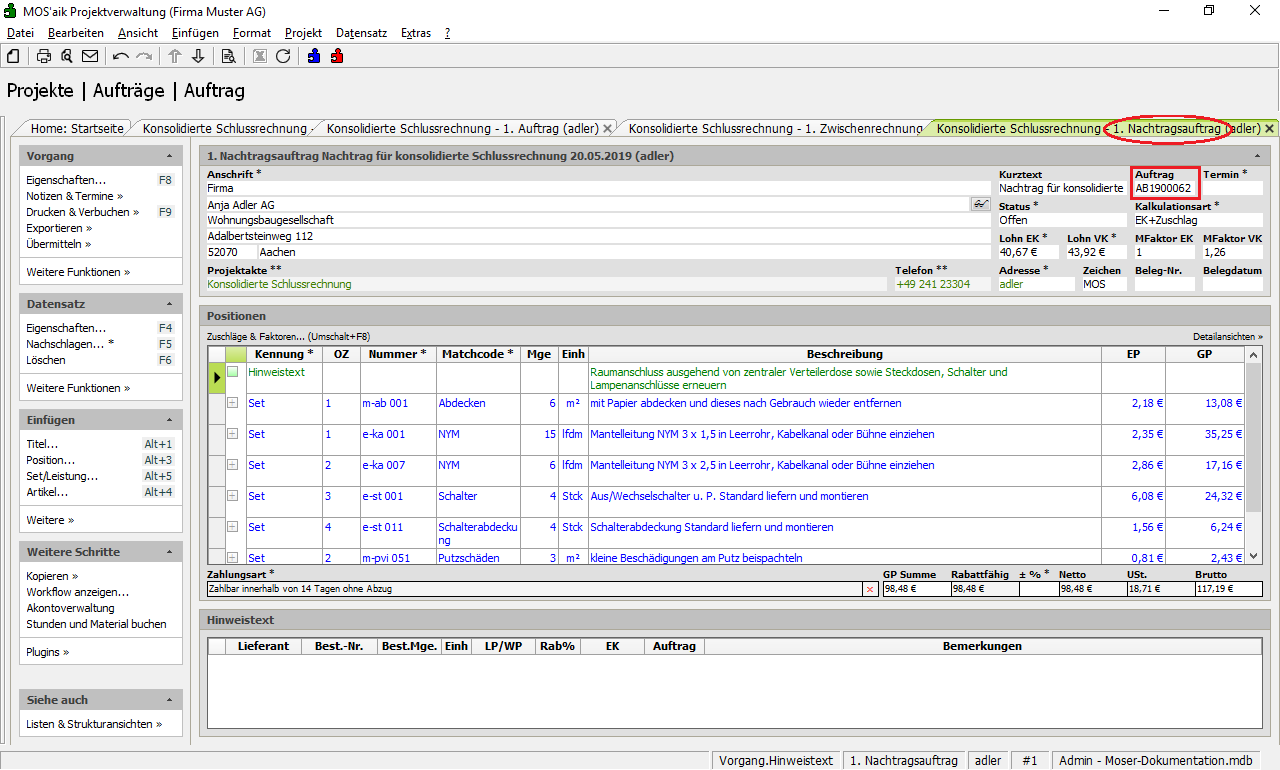
Task: Click the blue puzzle piece icon
Action: tap(314, 56)
